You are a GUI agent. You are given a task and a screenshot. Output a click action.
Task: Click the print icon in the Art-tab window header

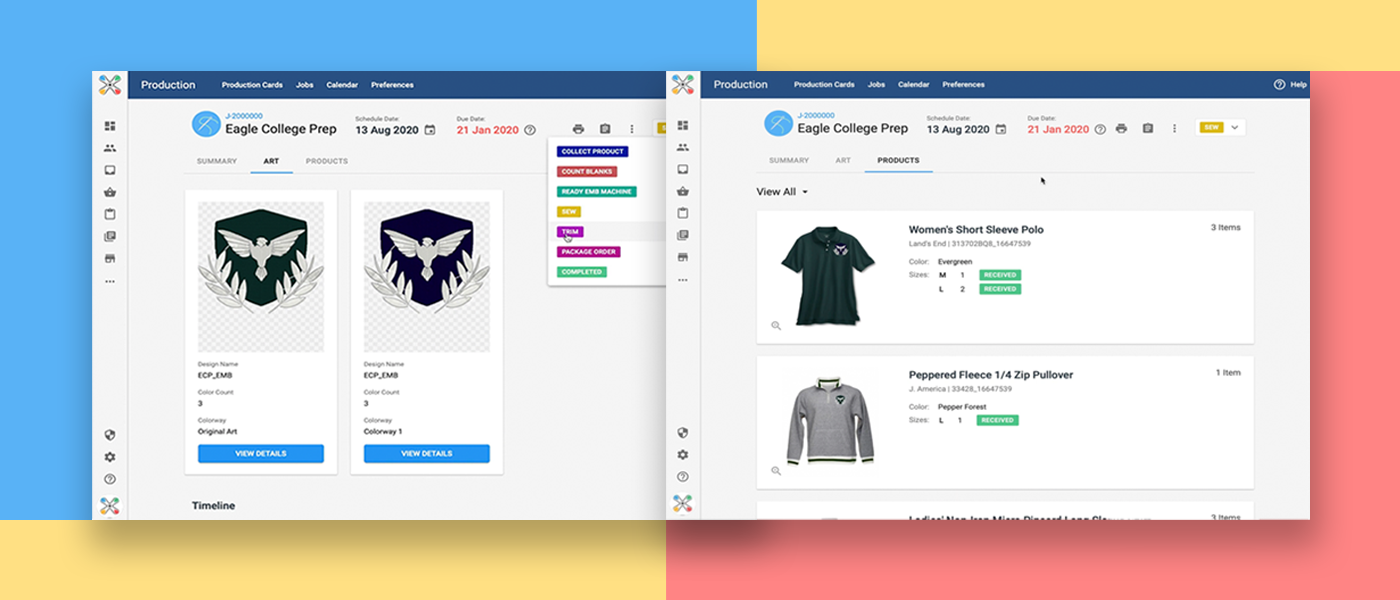coord(578,129)
